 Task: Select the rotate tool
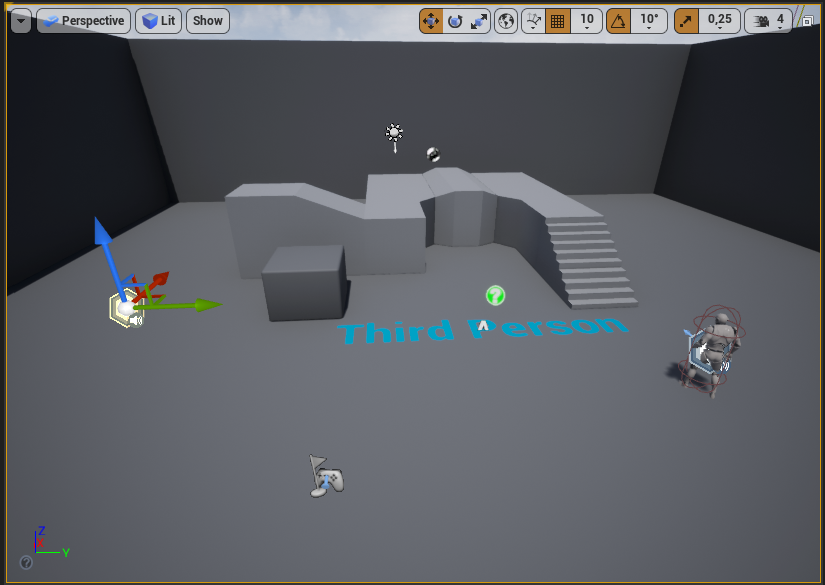click(455, 22)
